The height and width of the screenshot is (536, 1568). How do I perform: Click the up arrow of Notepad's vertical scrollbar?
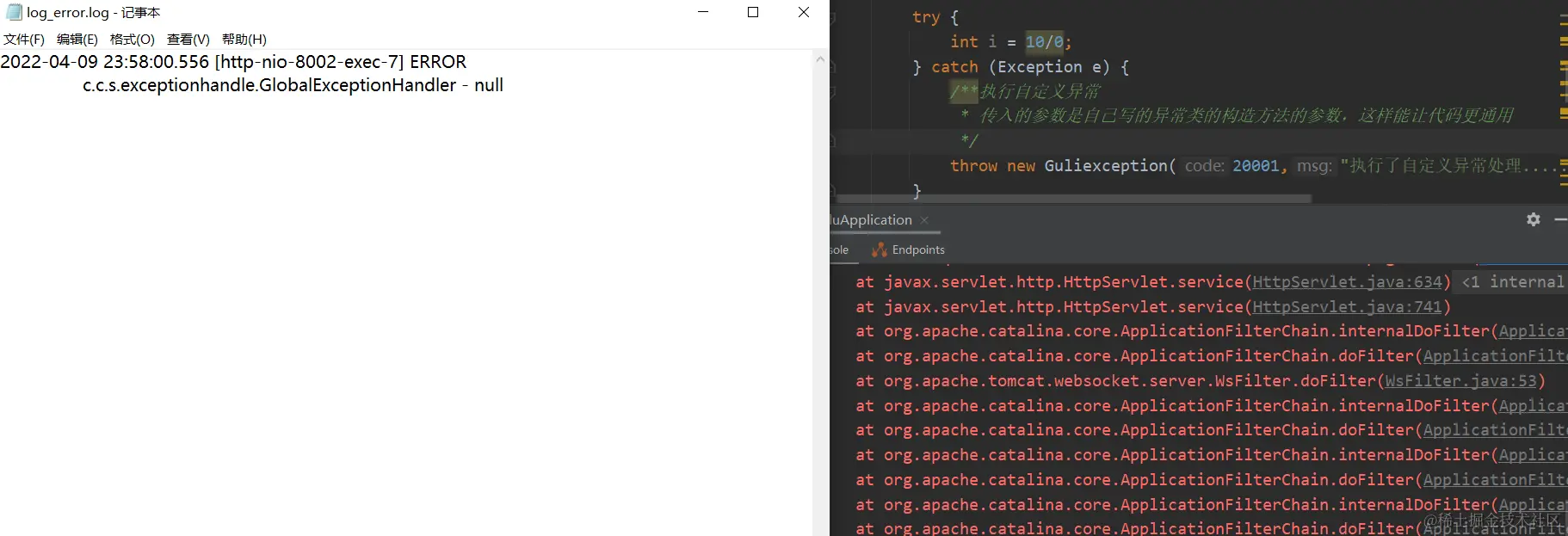(x=820, y=59)
